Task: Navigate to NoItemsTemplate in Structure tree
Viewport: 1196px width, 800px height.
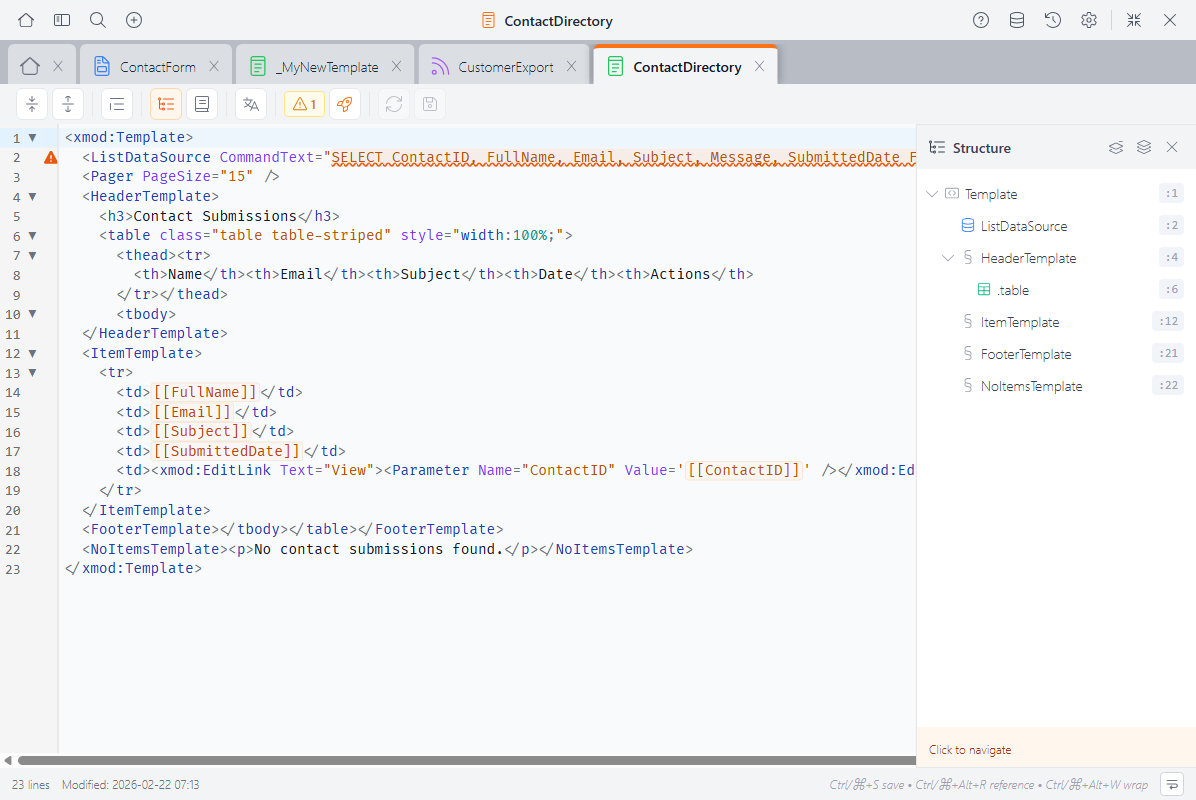Action: coord(1031,386)
